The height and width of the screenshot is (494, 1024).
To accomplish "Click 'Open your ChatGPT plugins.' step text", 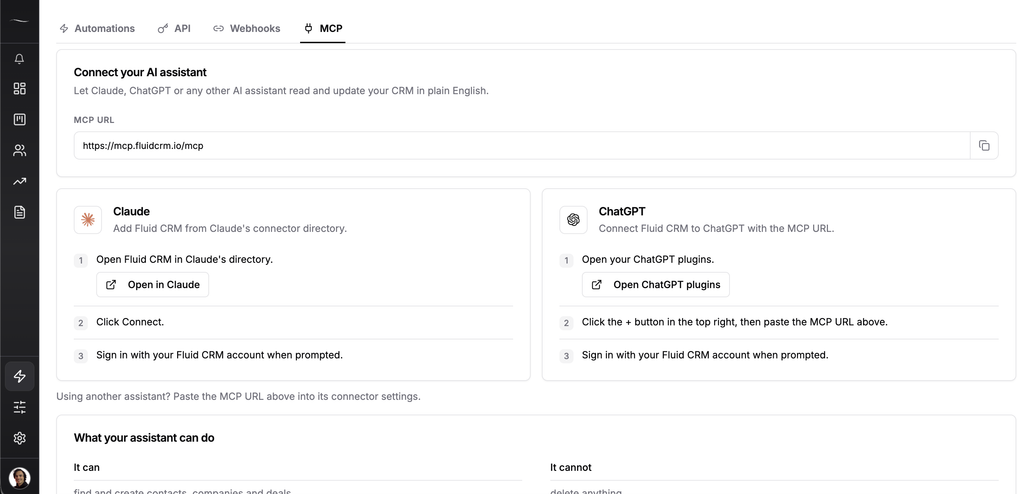I will (x=648, y=259).
